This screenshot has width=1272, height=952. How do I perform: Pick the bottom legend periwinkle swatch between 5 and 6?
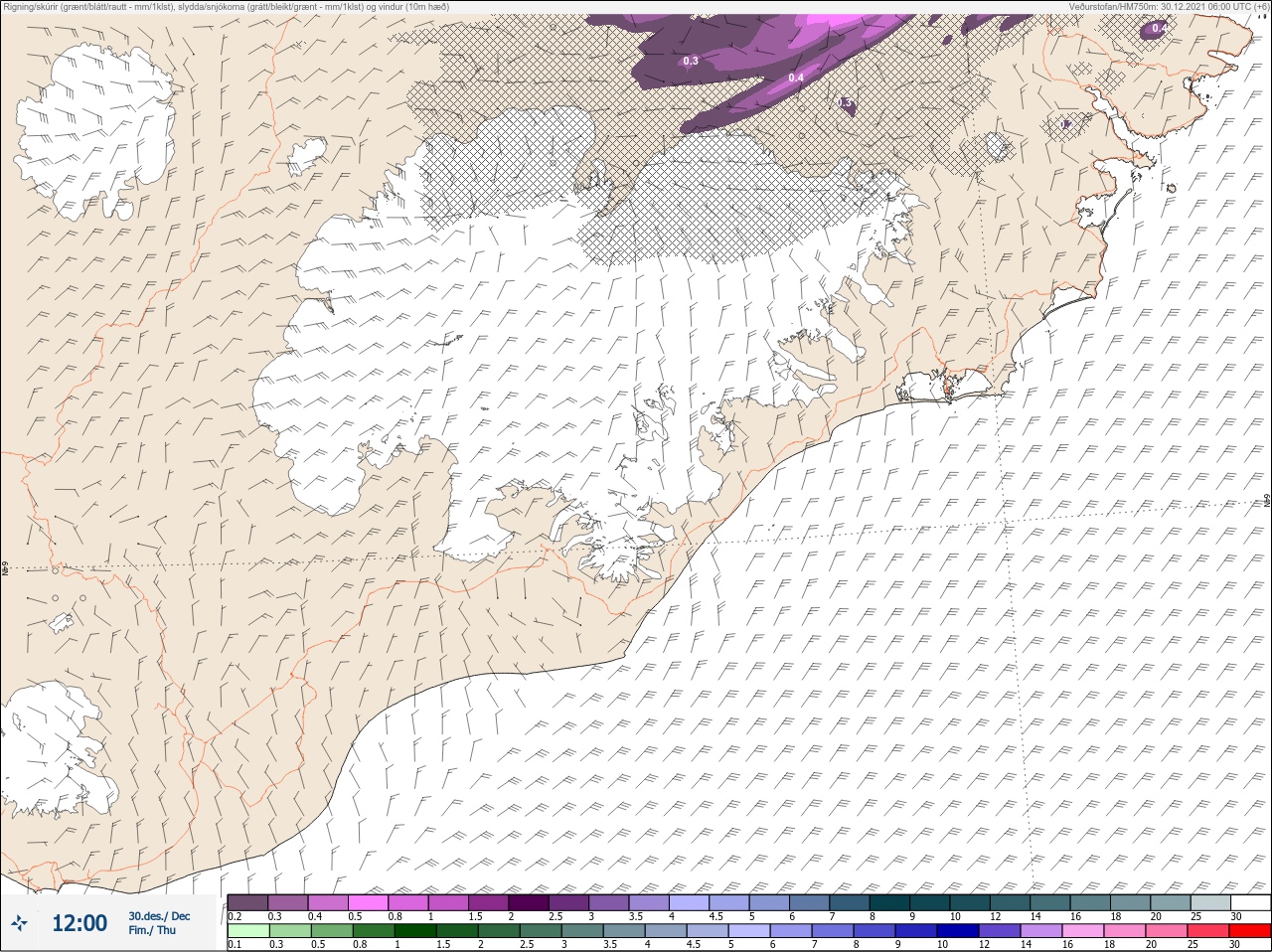[749, 931]
